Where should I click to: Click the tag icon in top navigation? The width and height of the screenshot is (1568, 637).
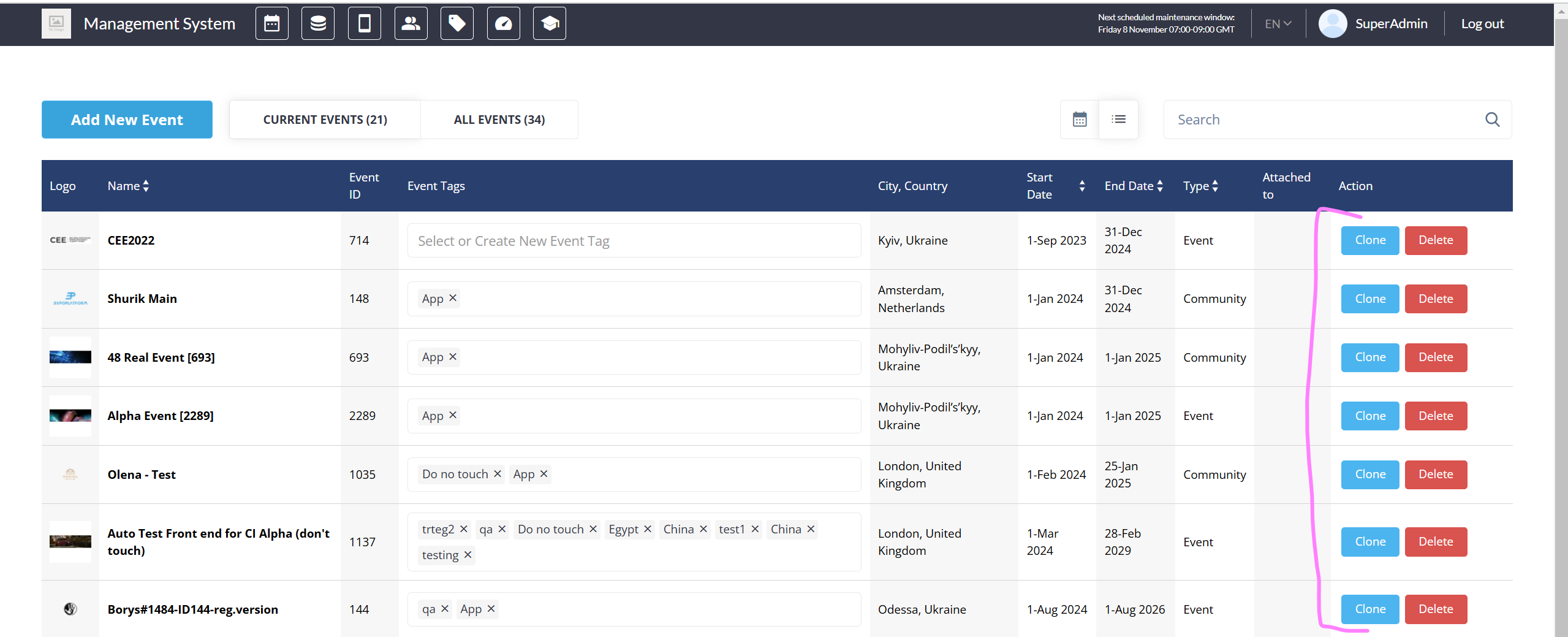click(457, 24)
